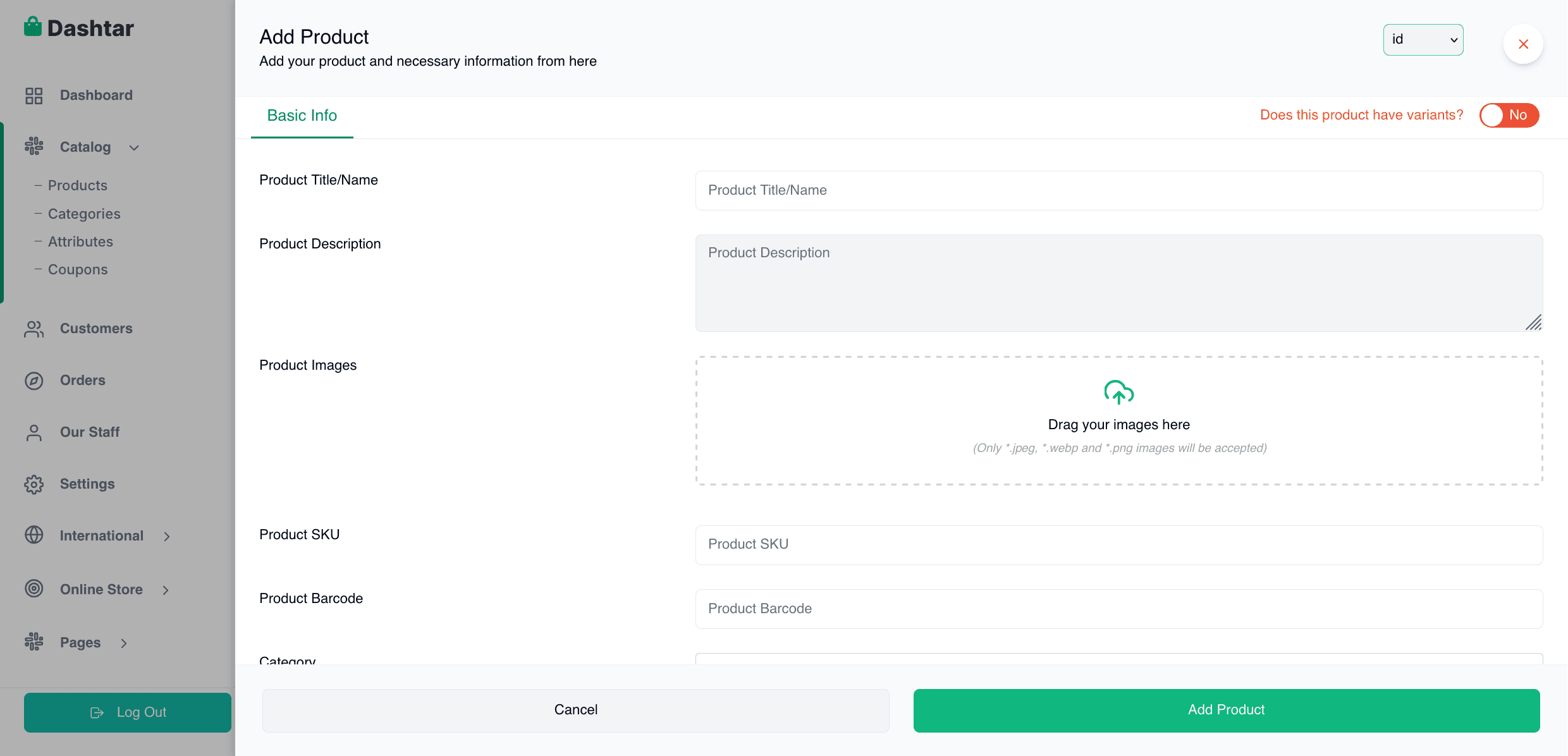Viewport: 1568px width, 756px height.
Task: Click the Catalog sidebar icon
Action: click(x=34, y=146)
